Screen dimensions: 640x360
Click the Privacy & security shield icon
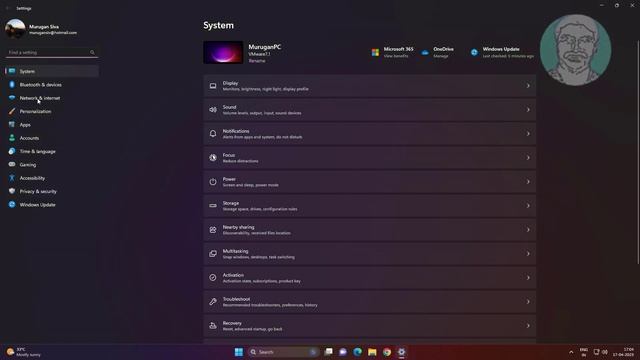point(12,191)
